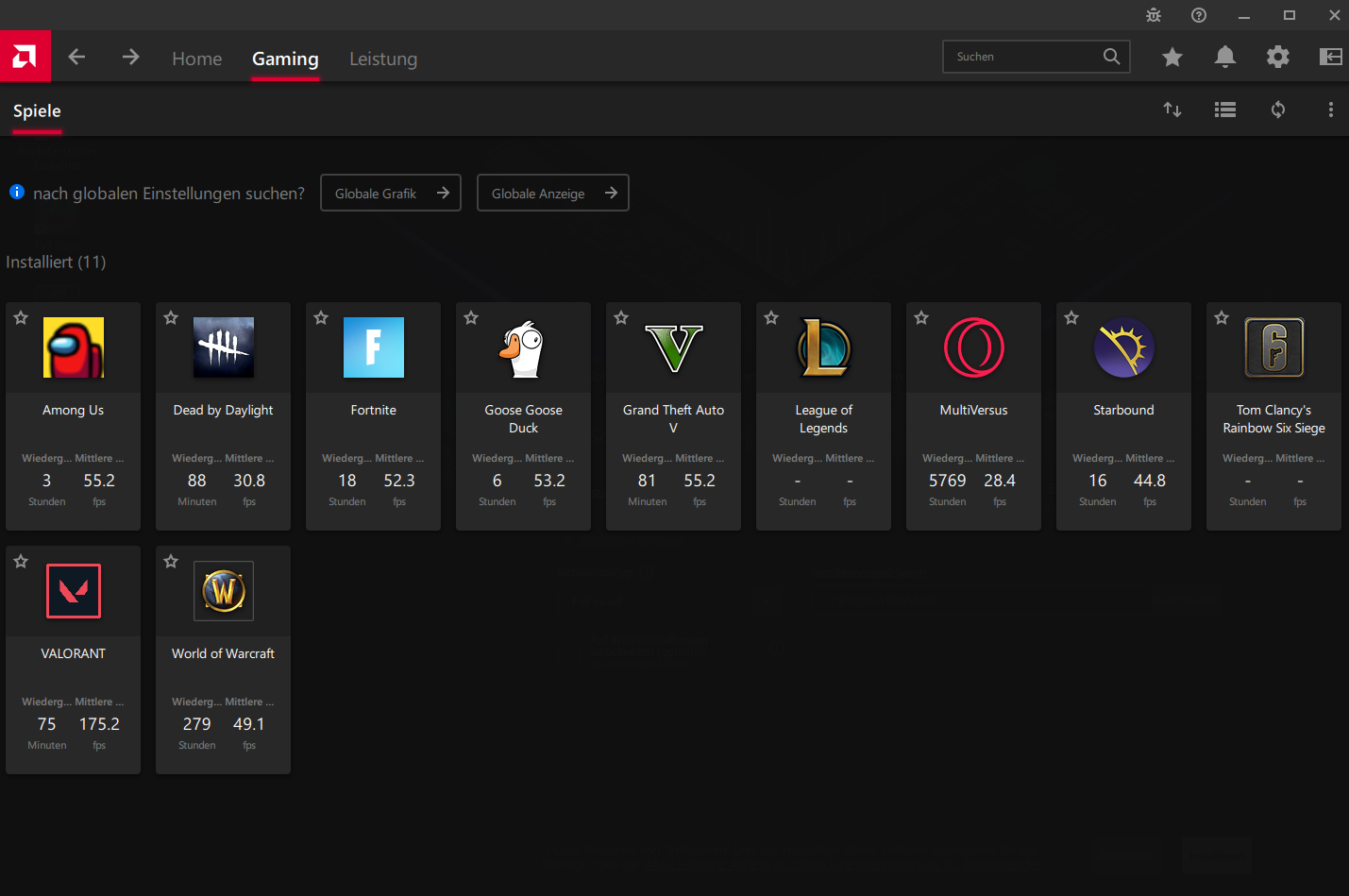Click the Suchen search field
Image resolution: width=1349 pixels, height=896 pixels.
tap(1037, 57)
